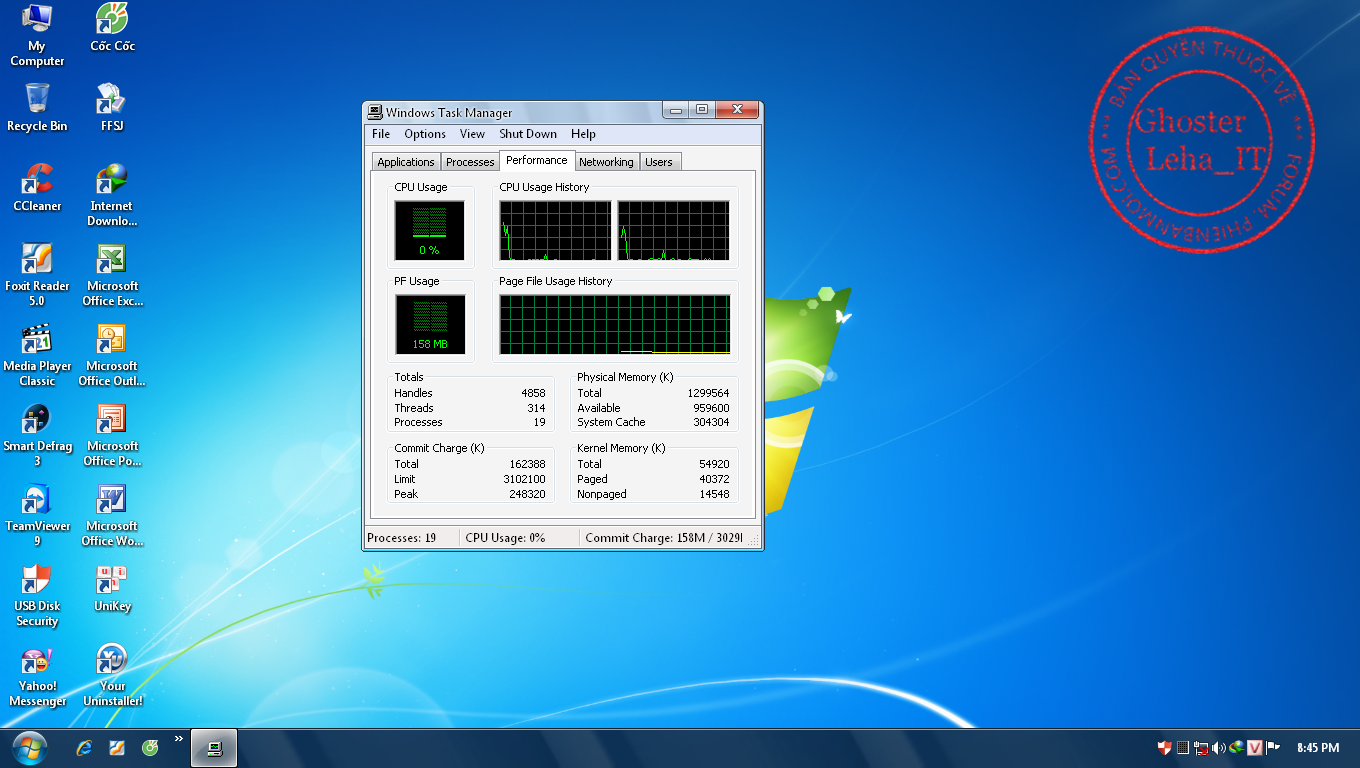
Task: Click the 8:45 PM taskbar clock
Action: point(1317,748)
